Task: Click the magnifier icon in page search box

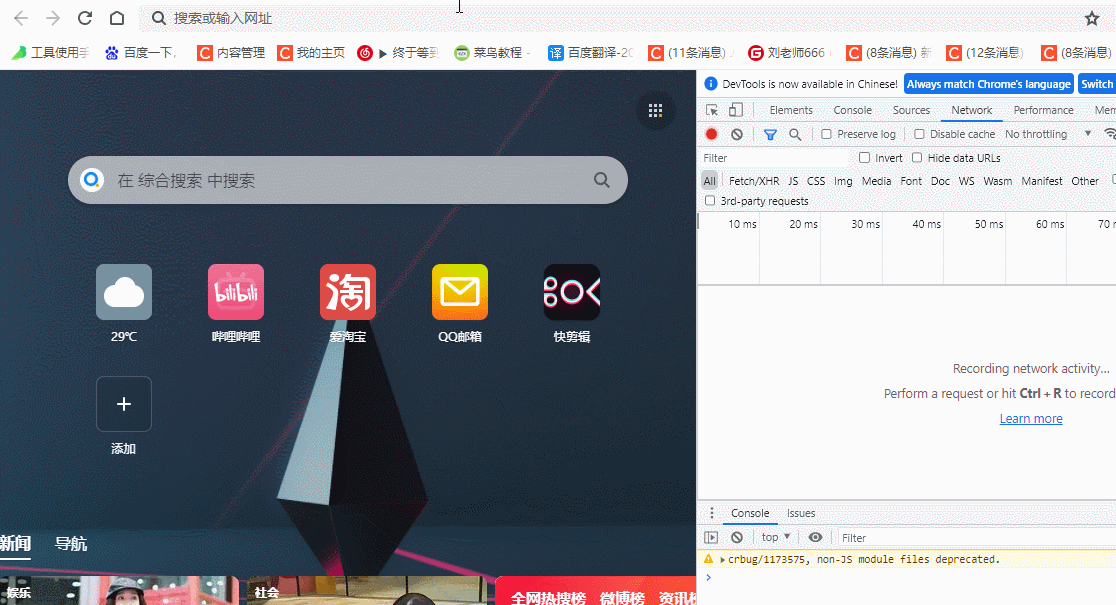Action: coord(602,180)
